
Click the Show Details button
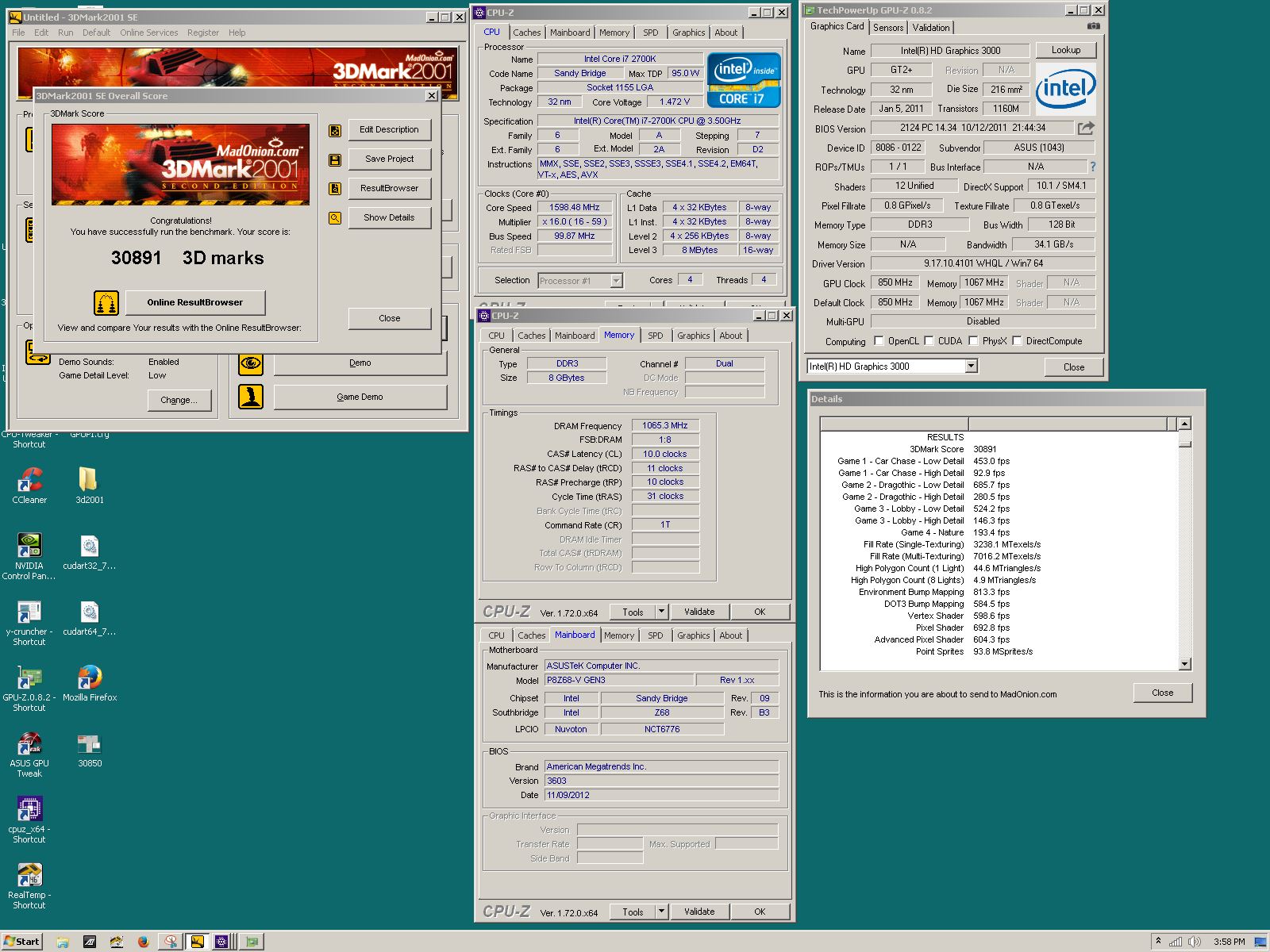coord(389,218)
